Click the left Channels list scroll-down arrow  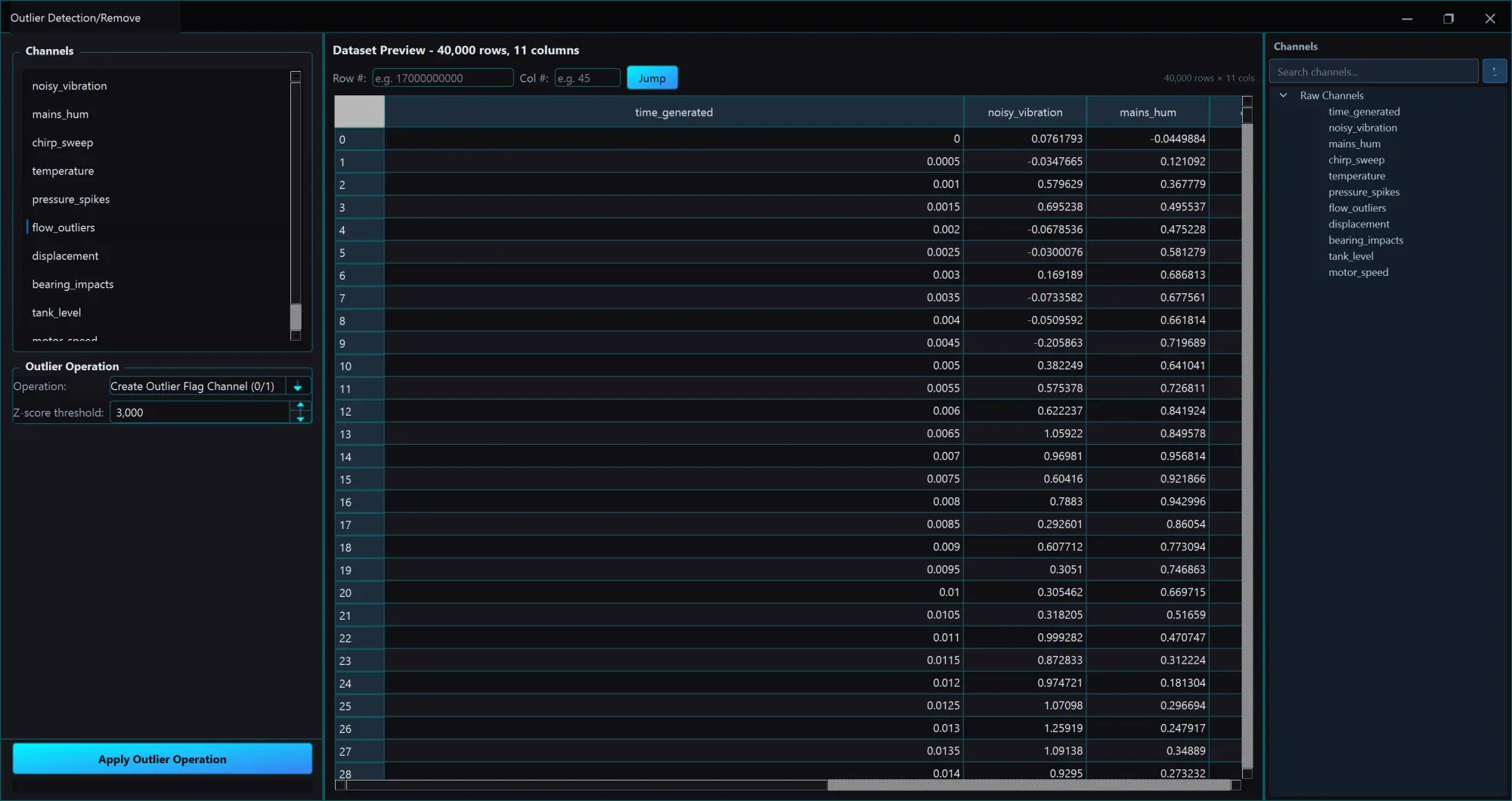click(296, 336)
